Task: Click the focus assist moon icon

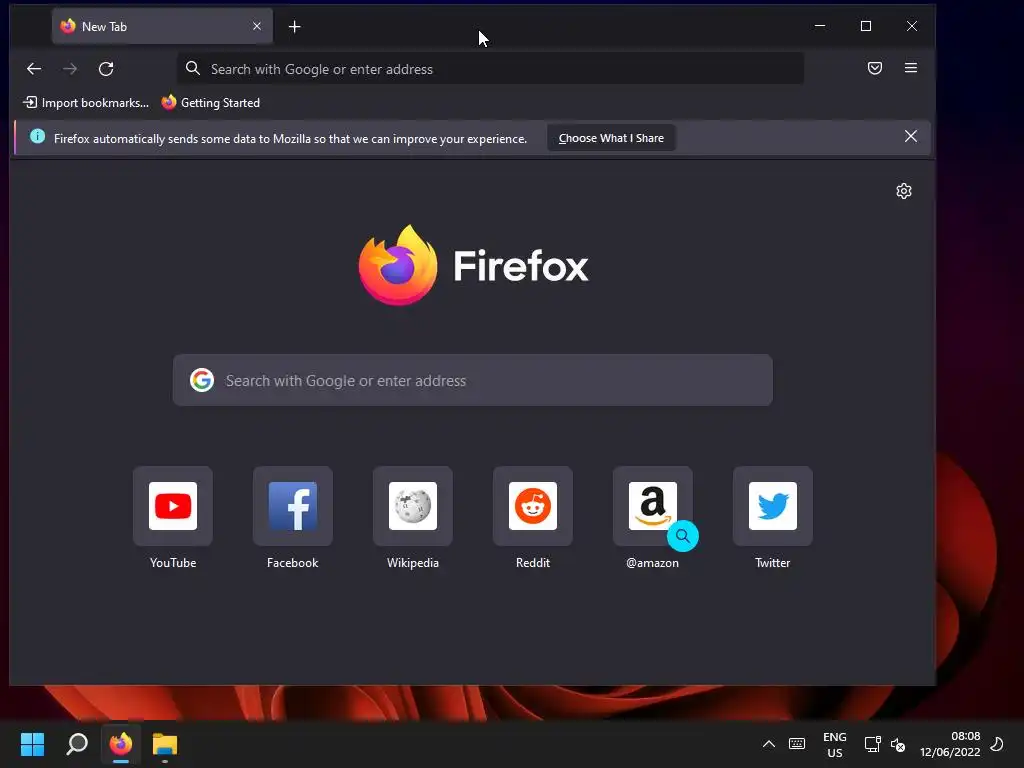Action: coord(997,744)
